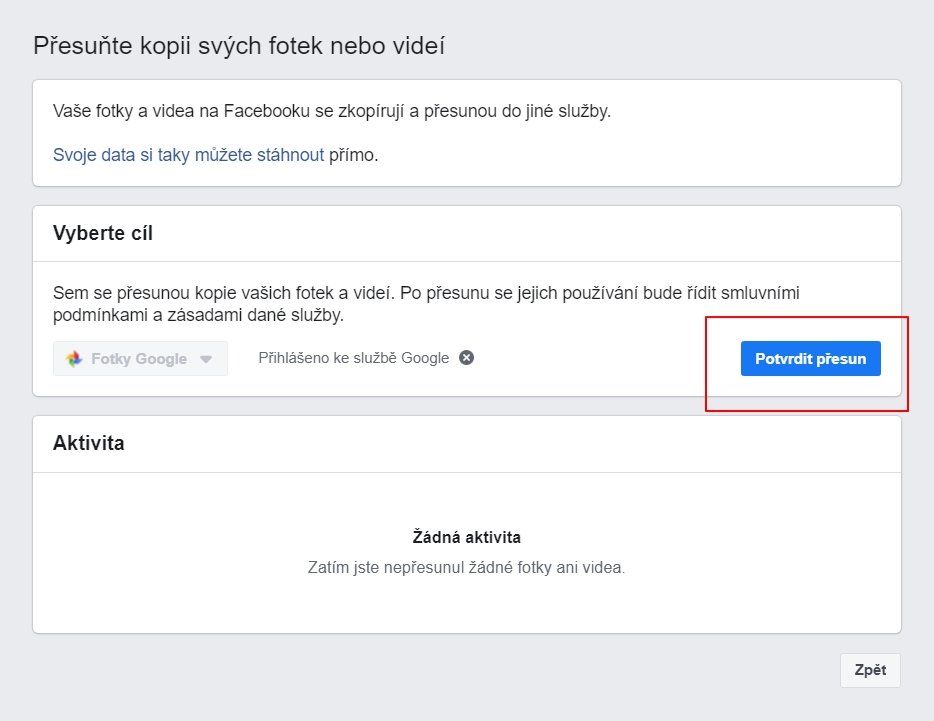Click the Vaše fotky a videa na Facebooku sentence

331,110
